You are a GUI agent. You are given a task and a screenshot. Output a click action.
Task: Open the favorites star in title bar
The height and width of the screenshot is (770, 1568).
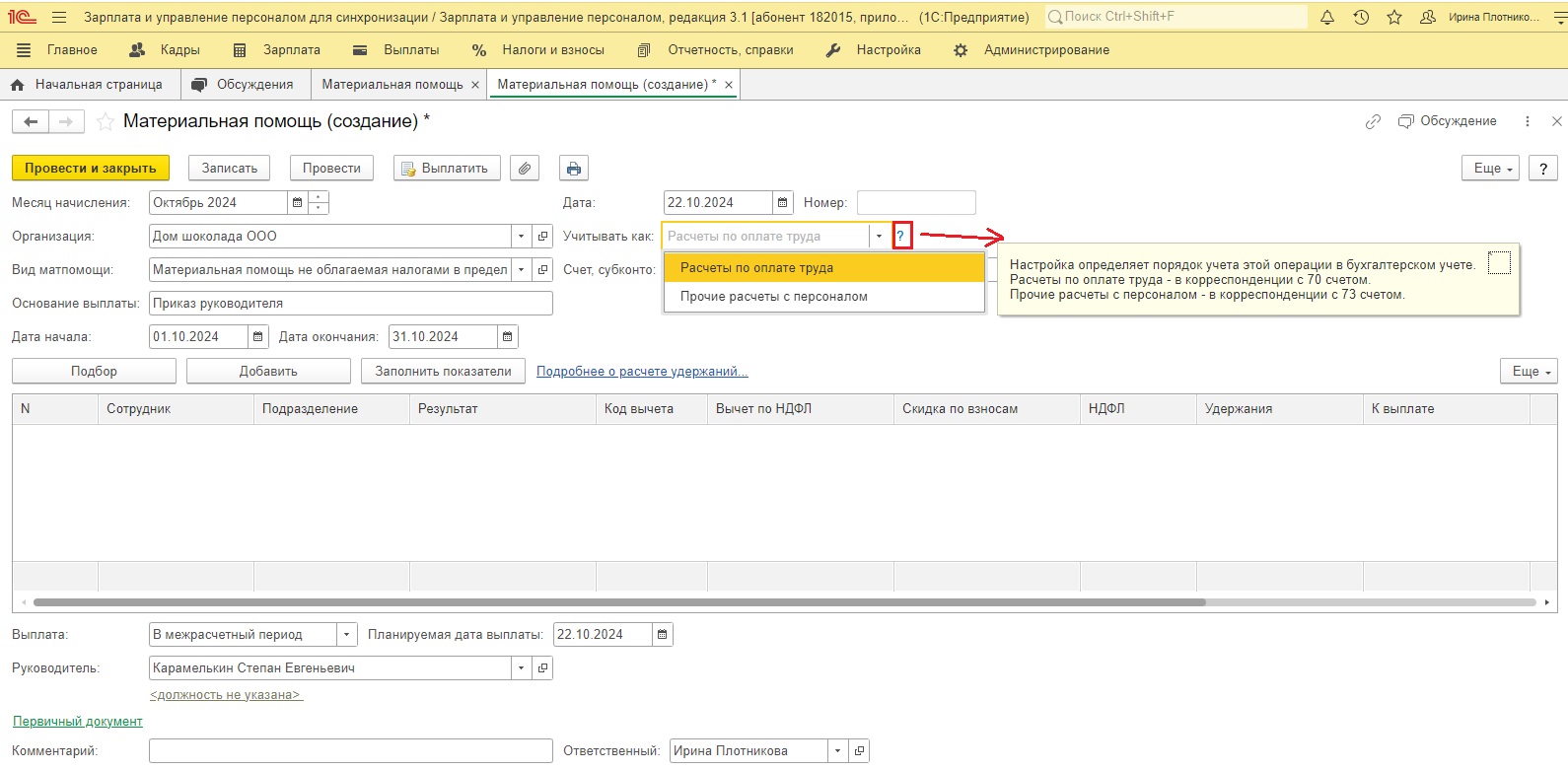click(x=1394, y=17)
